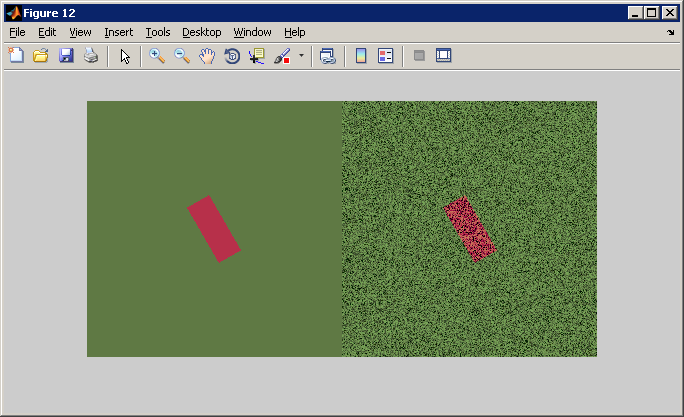Insert a colorbar using the toolbar icon
Viewport: 684px width, 417px height.
pos(361,56)
